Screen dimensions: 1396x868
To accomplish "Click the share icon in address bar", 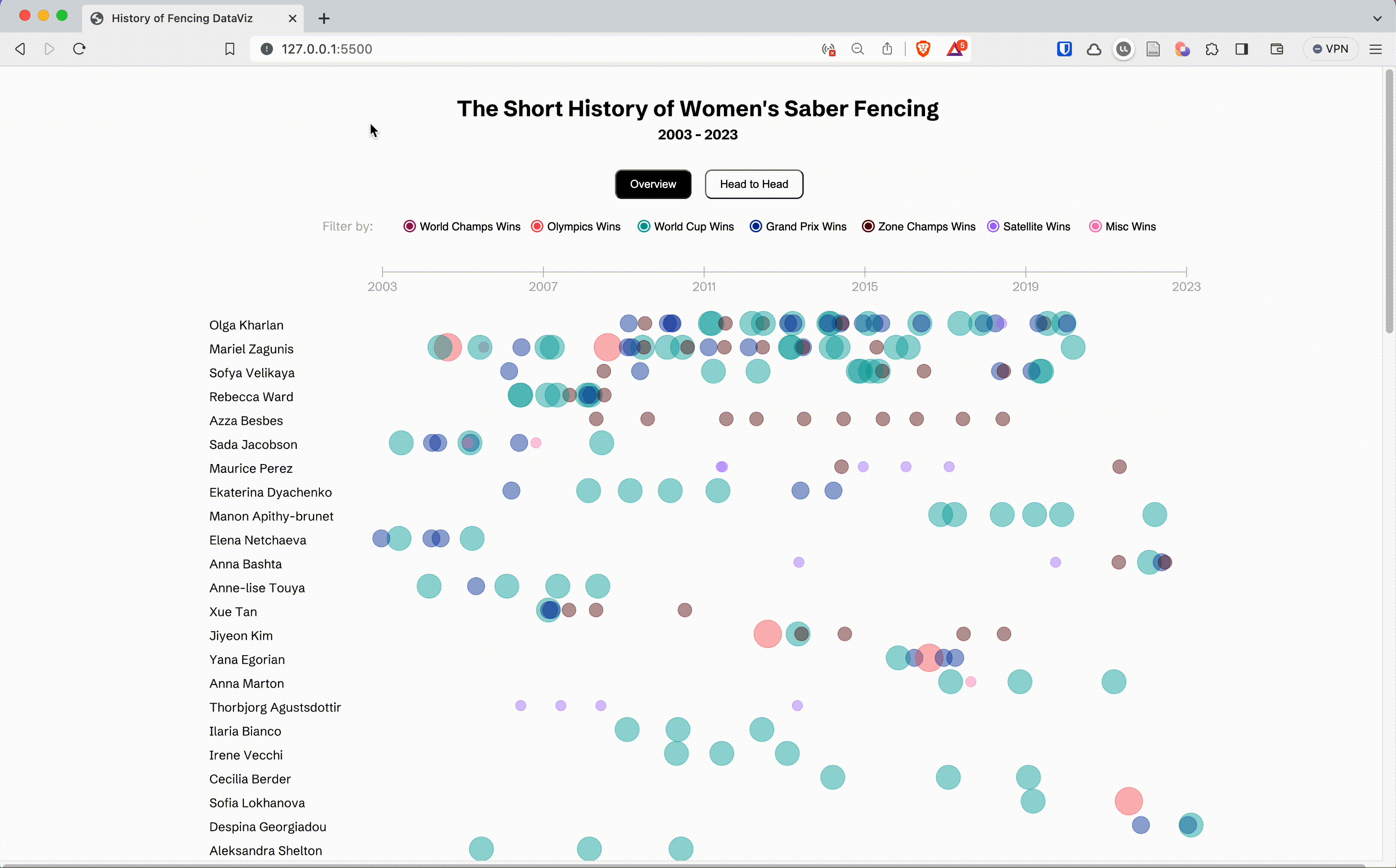I will [x=887, y=49].
